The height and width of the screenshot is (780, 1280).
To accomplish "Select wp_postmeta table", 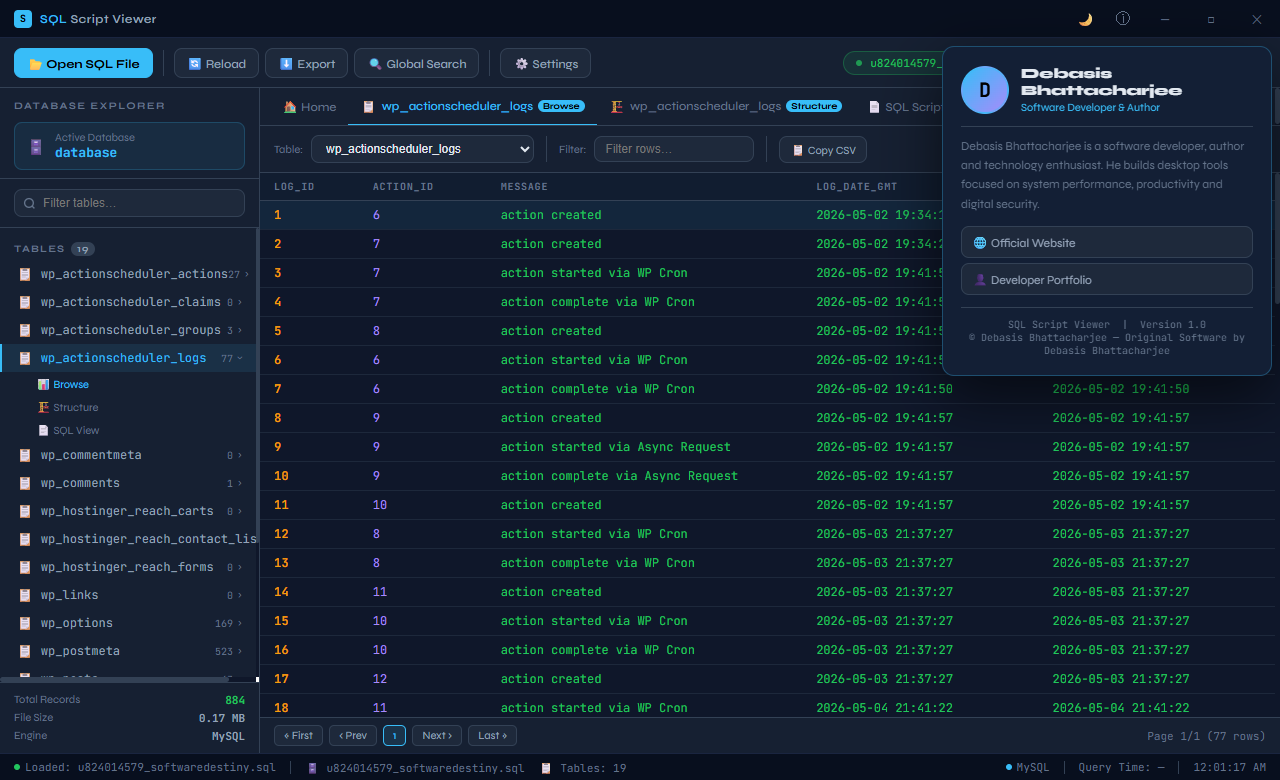I will 129,651.
